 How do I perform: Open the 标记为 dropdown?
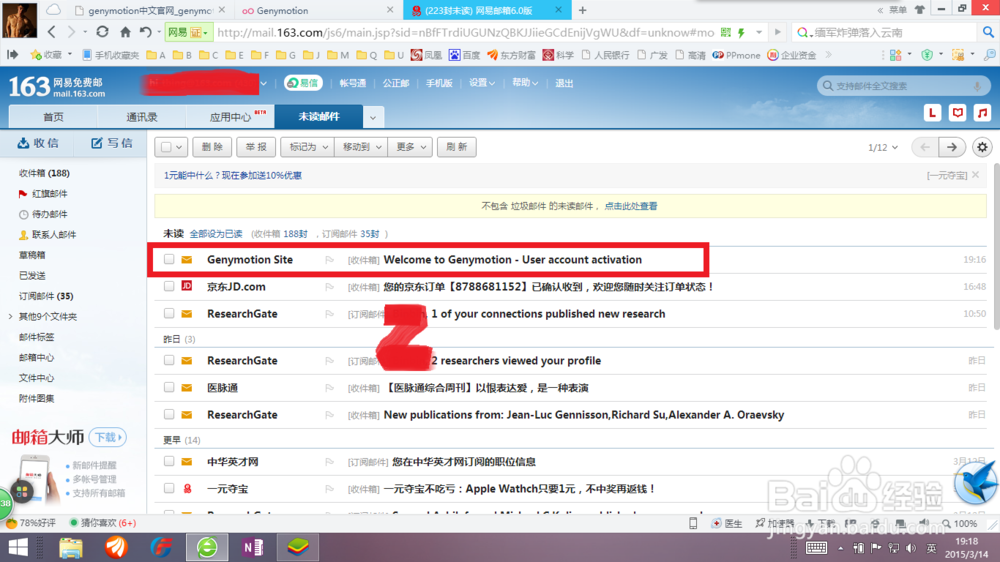coord(307,147)
